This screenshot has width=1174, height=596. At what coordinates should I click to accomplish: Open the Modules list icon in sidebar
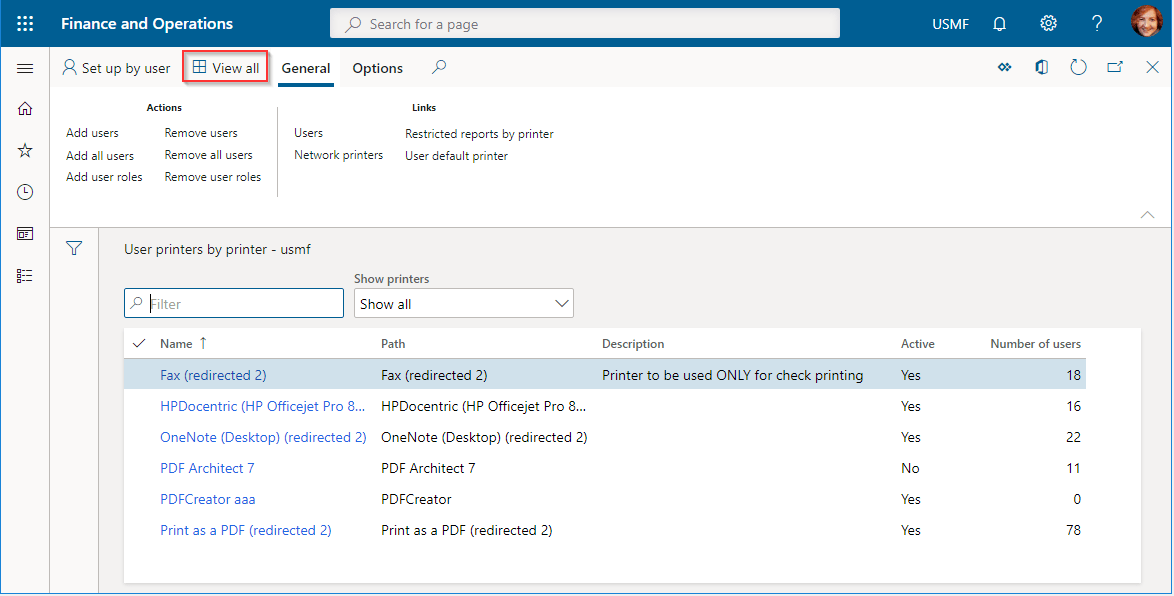pyautogui.click(x=25, y=275)
